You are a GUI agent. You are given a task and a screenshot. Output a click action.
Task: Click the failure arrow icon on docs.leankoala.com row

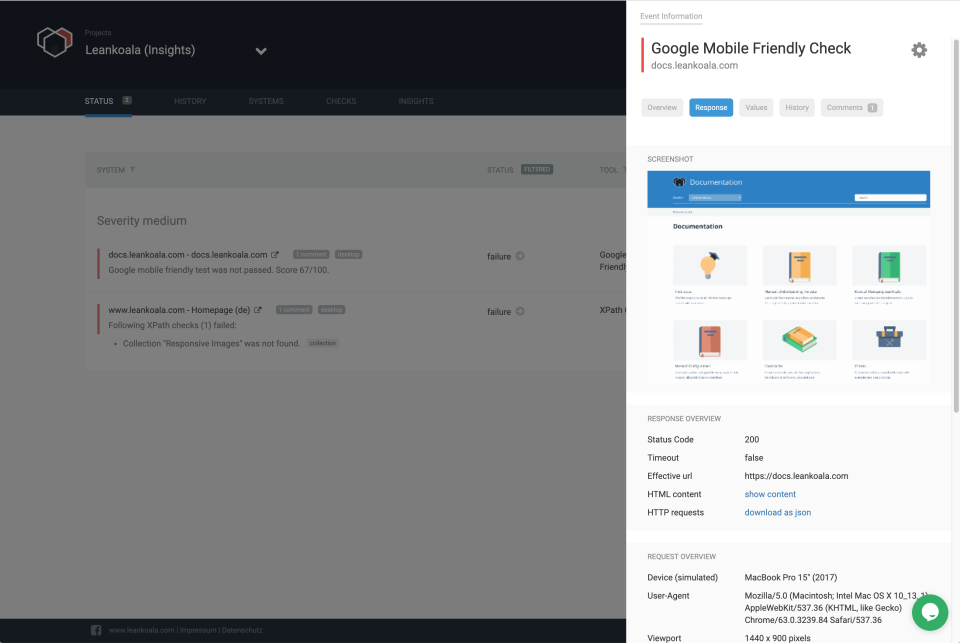(518, 256)
